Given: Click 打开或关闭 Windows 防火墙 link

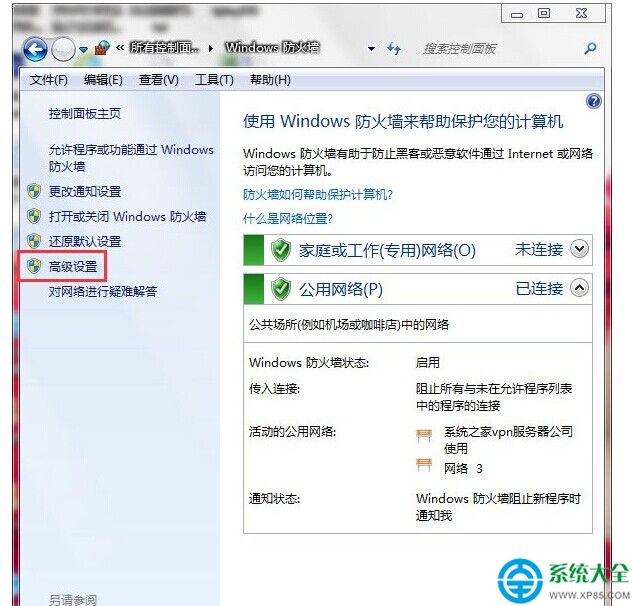Looking at the screenshot, I should pos(127,217).
